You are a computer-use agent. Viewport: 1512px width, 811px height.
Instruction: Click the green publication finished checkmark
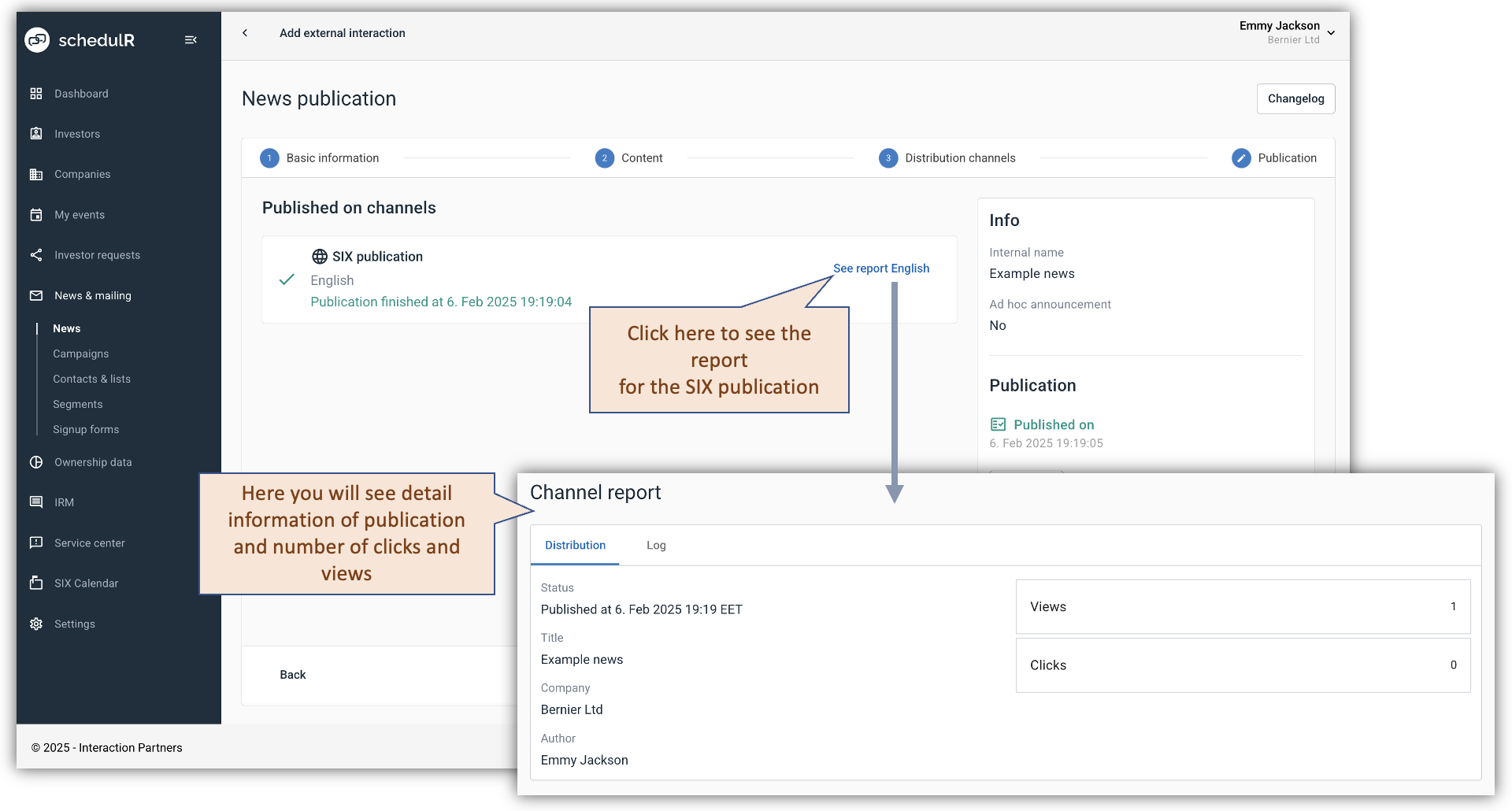pos(287,280)
